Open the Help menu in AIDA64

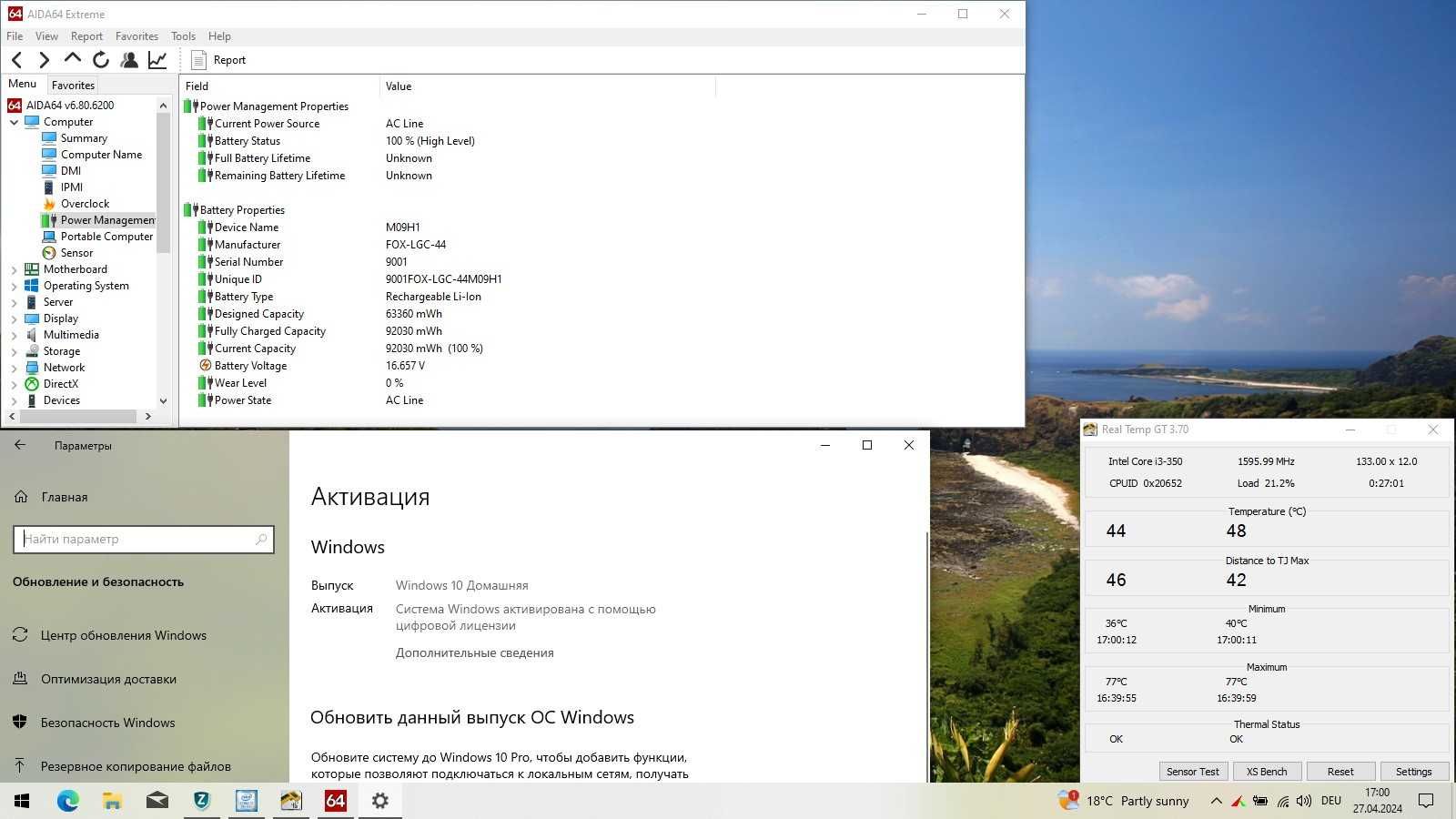(219, 36)
